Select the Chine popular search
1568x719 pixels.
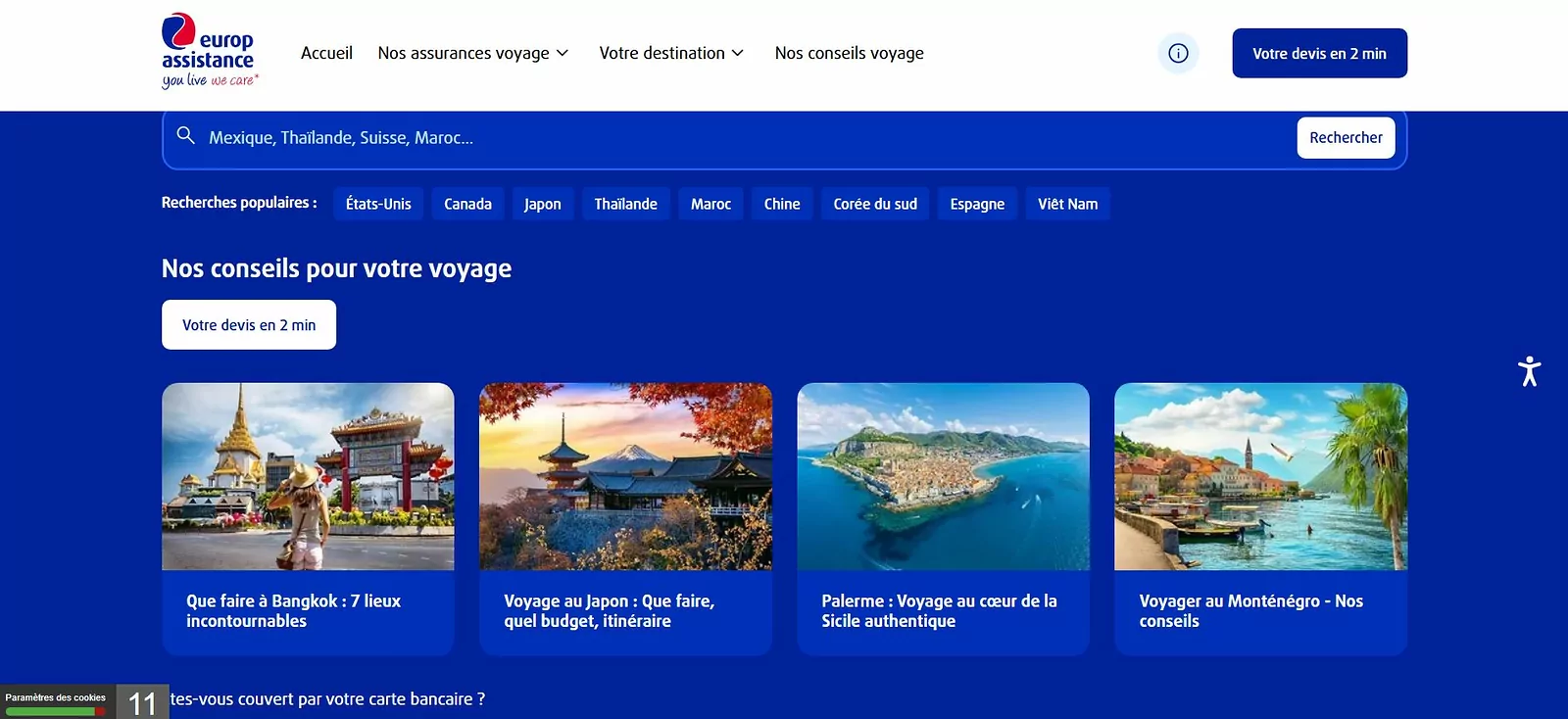click(x=782, y=204)
